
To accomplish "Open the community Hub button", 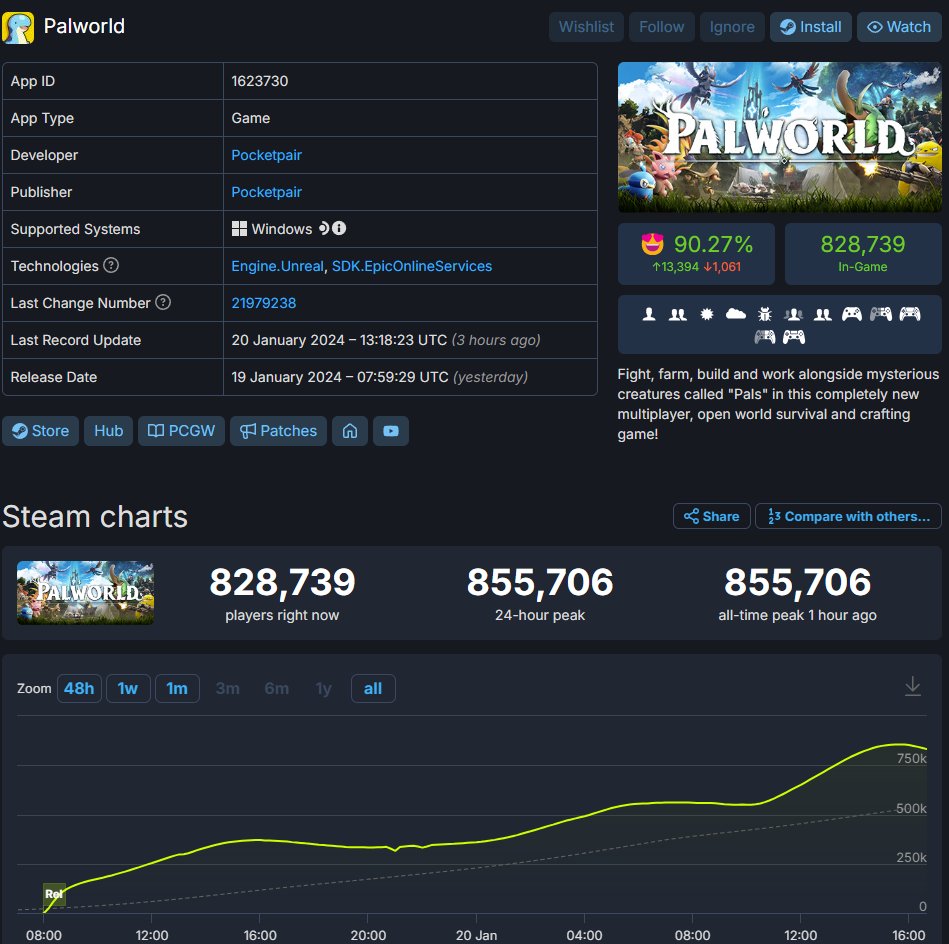I will (x=108, y=431).
